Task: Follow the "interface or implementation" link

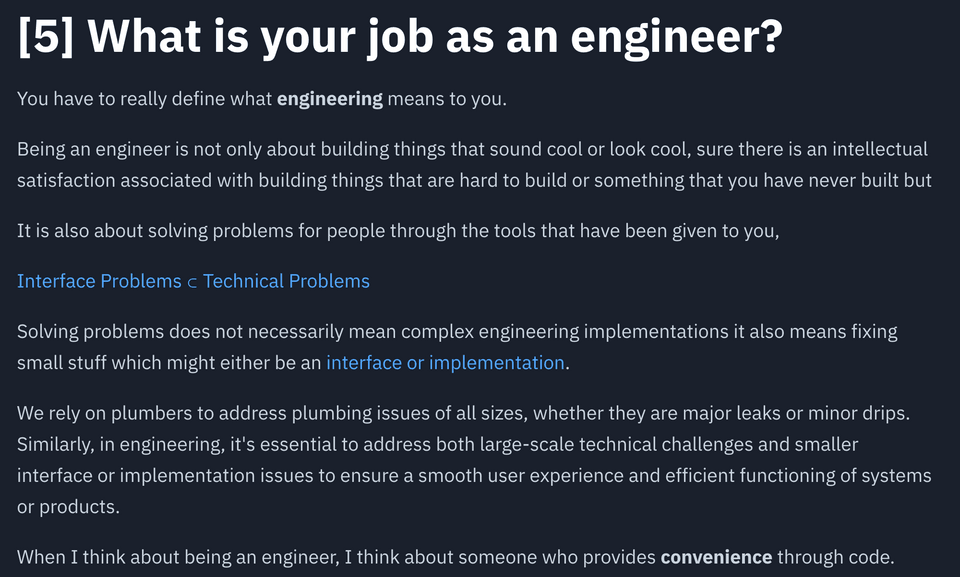Action: pos(445,363)
